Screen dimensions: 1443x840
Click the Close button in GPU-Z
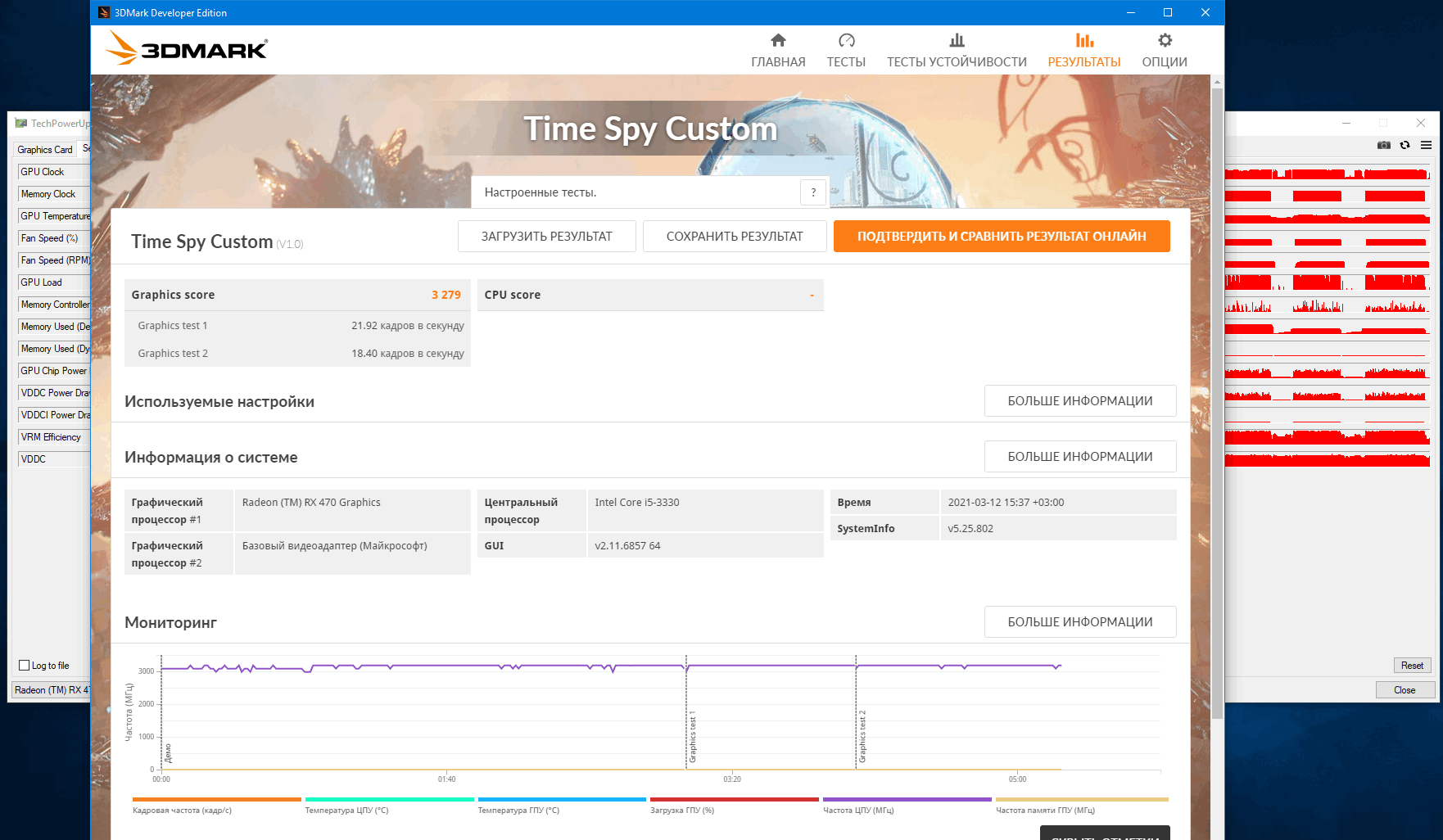[1405, 690]
